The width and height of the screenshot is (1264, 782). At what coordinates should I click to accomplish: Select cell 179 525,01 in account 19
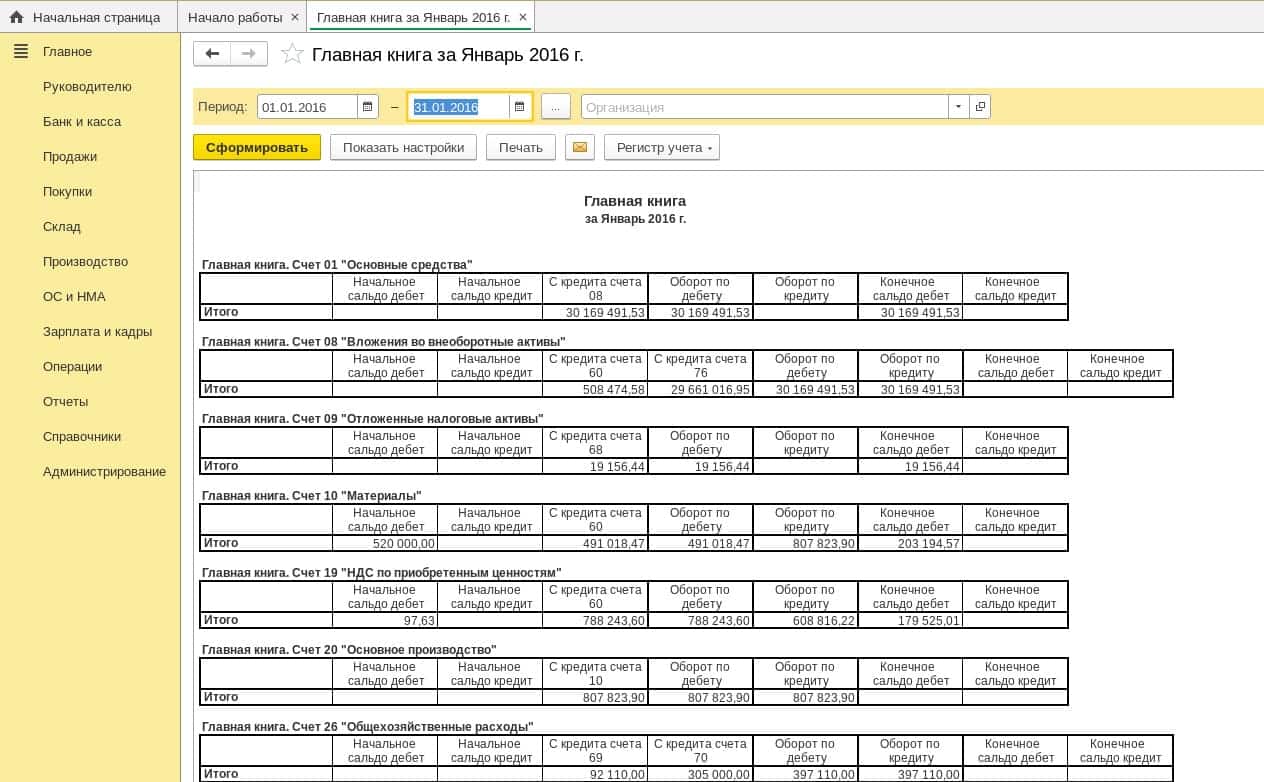910,620
